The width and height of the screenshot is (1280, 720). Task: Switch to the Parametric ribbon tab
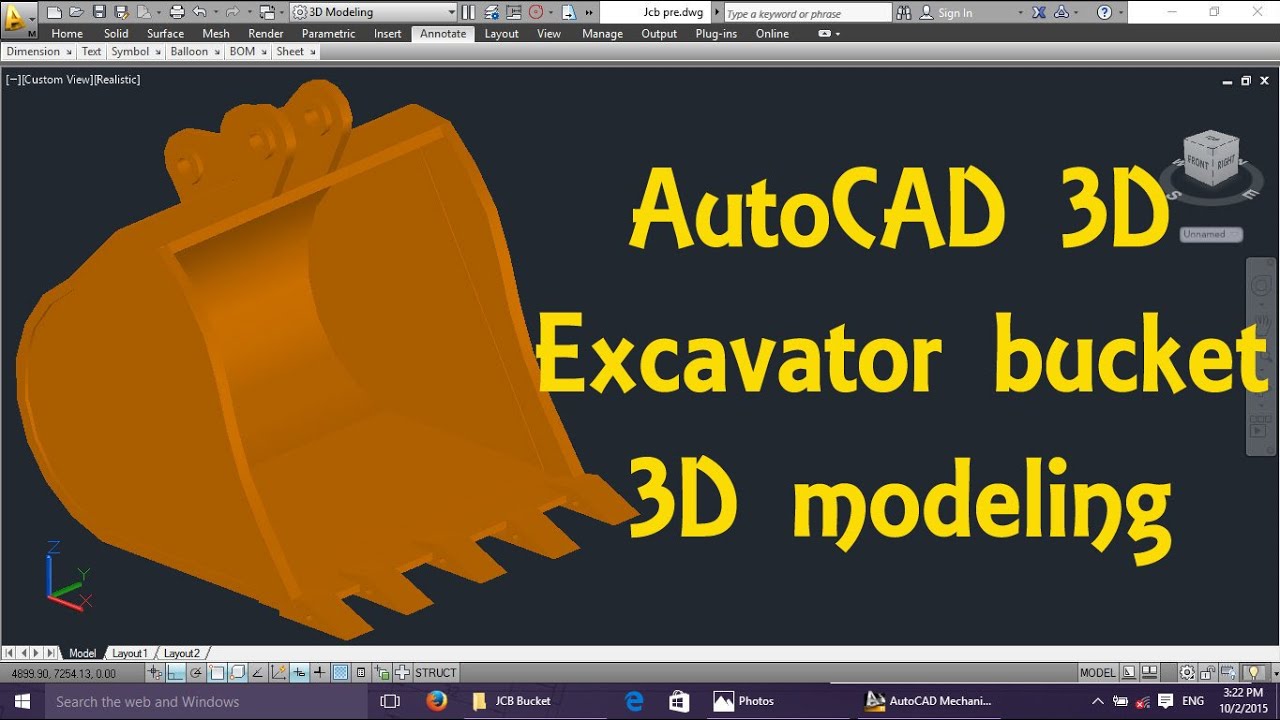pos(328,33)
